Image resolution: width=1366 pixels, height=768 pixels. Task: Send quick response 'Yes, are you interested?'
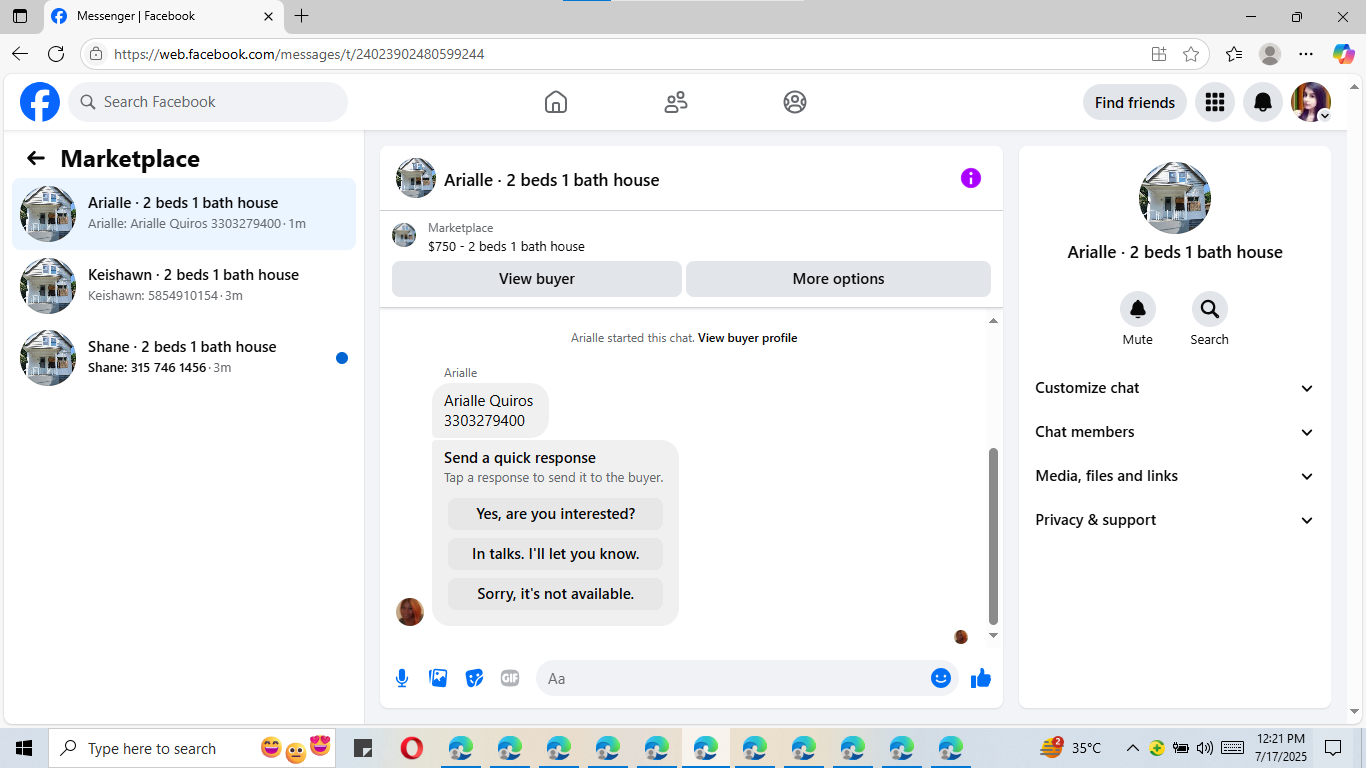pos(556,514)
